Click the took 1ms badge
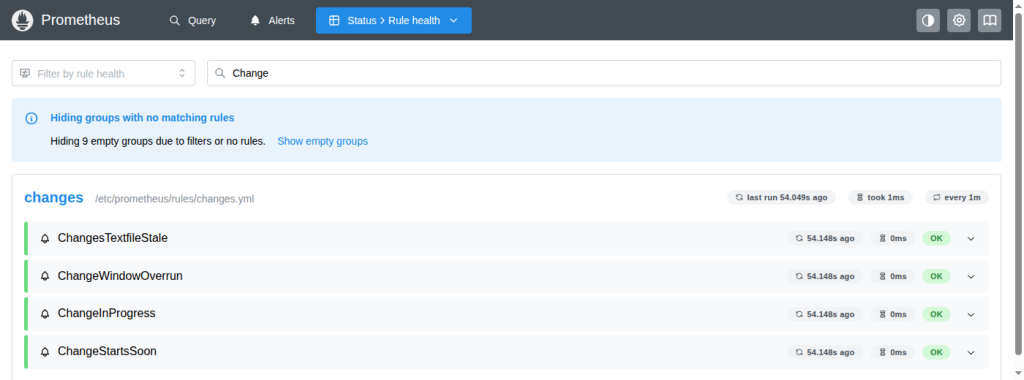The image size is (1024, 380). click(880, 197)
